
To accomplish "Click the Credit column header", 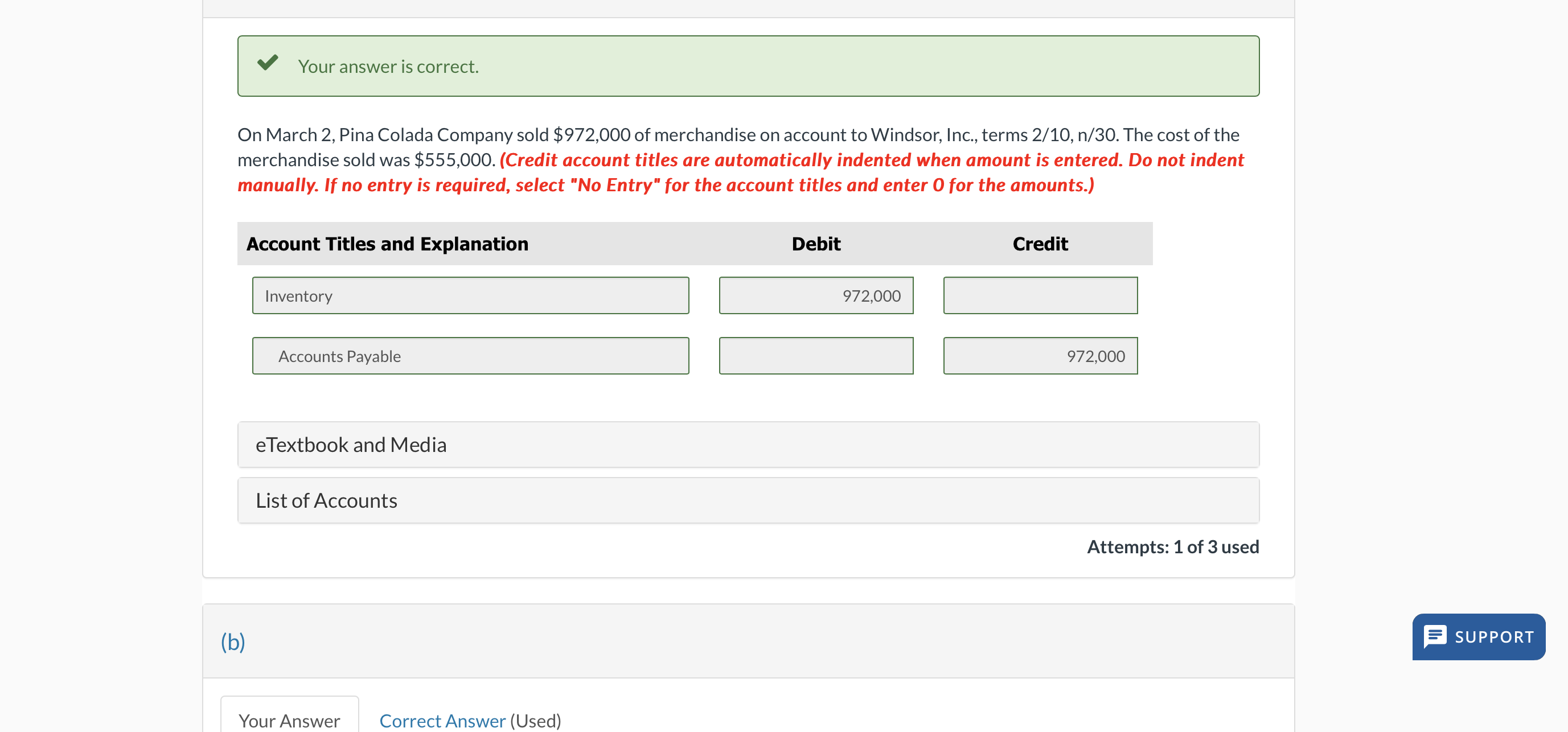I will tap(1040, 244).
